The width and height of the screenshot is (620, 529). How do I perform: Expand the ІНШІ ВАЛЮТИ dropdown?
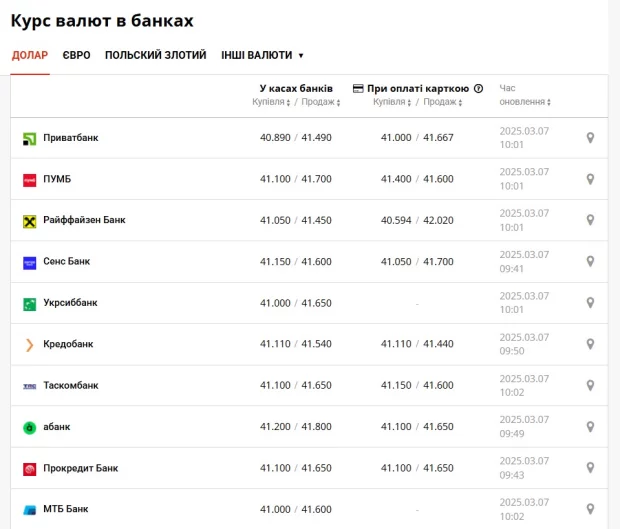point(263,56)
